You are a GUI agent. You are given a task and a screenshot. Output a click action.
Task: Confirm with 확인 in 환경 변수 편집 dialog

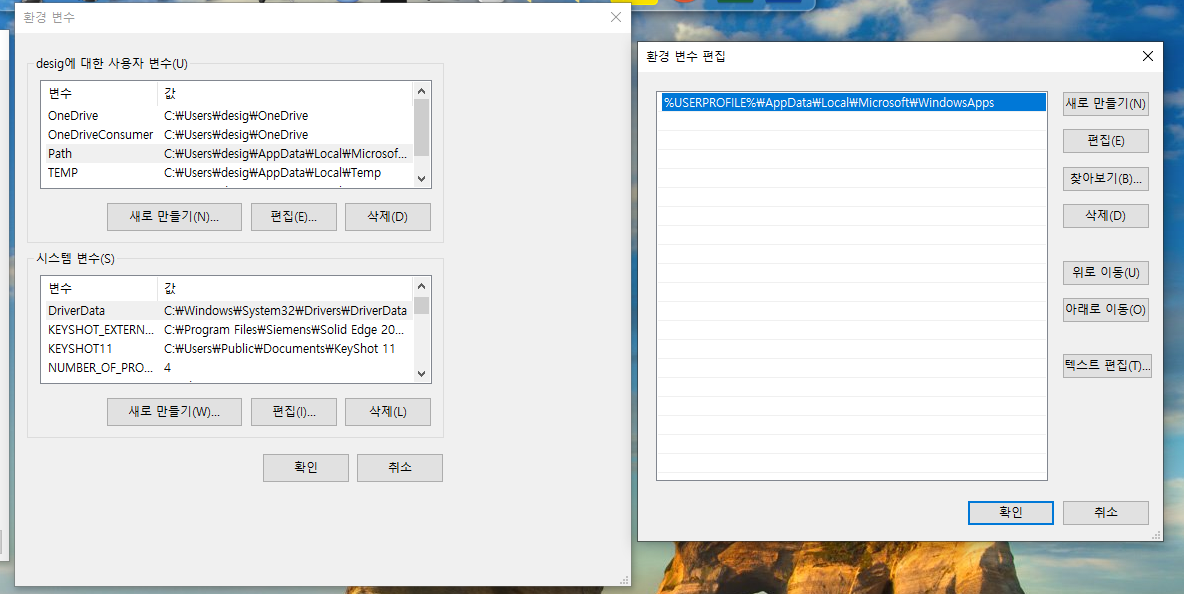[x=1010, y=512]
